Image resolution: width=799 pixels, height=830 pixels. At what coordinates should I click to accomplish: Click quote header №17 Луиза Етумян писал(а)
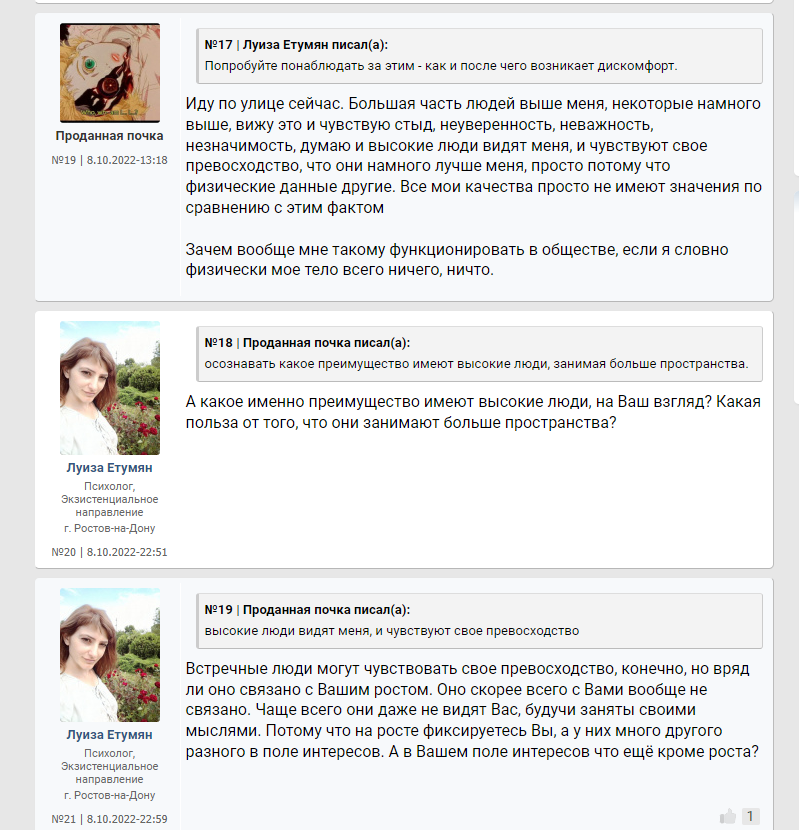tap(296, 45)
